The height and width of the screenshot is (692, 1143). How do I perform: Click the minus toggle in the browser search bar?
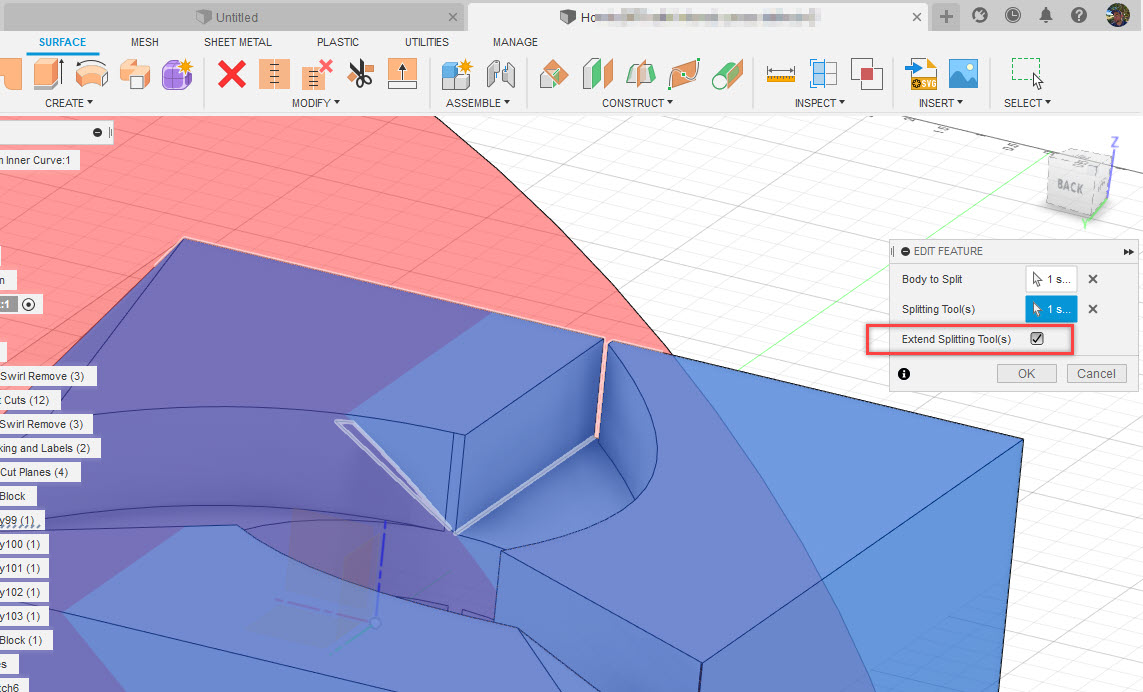[x=97, y=131]
